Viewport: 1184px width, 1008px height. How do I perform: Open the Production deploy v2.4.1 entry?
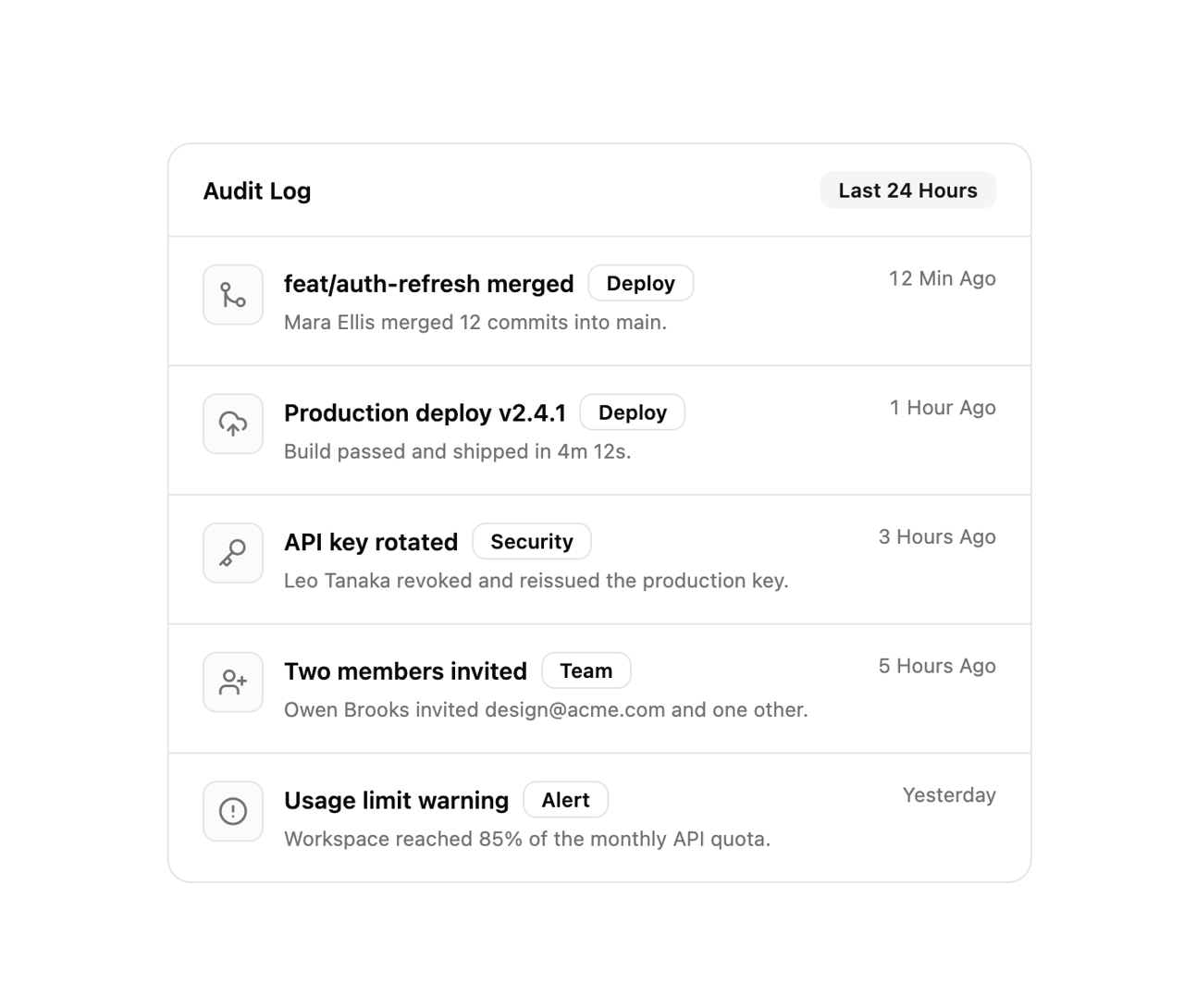[425, 412]
